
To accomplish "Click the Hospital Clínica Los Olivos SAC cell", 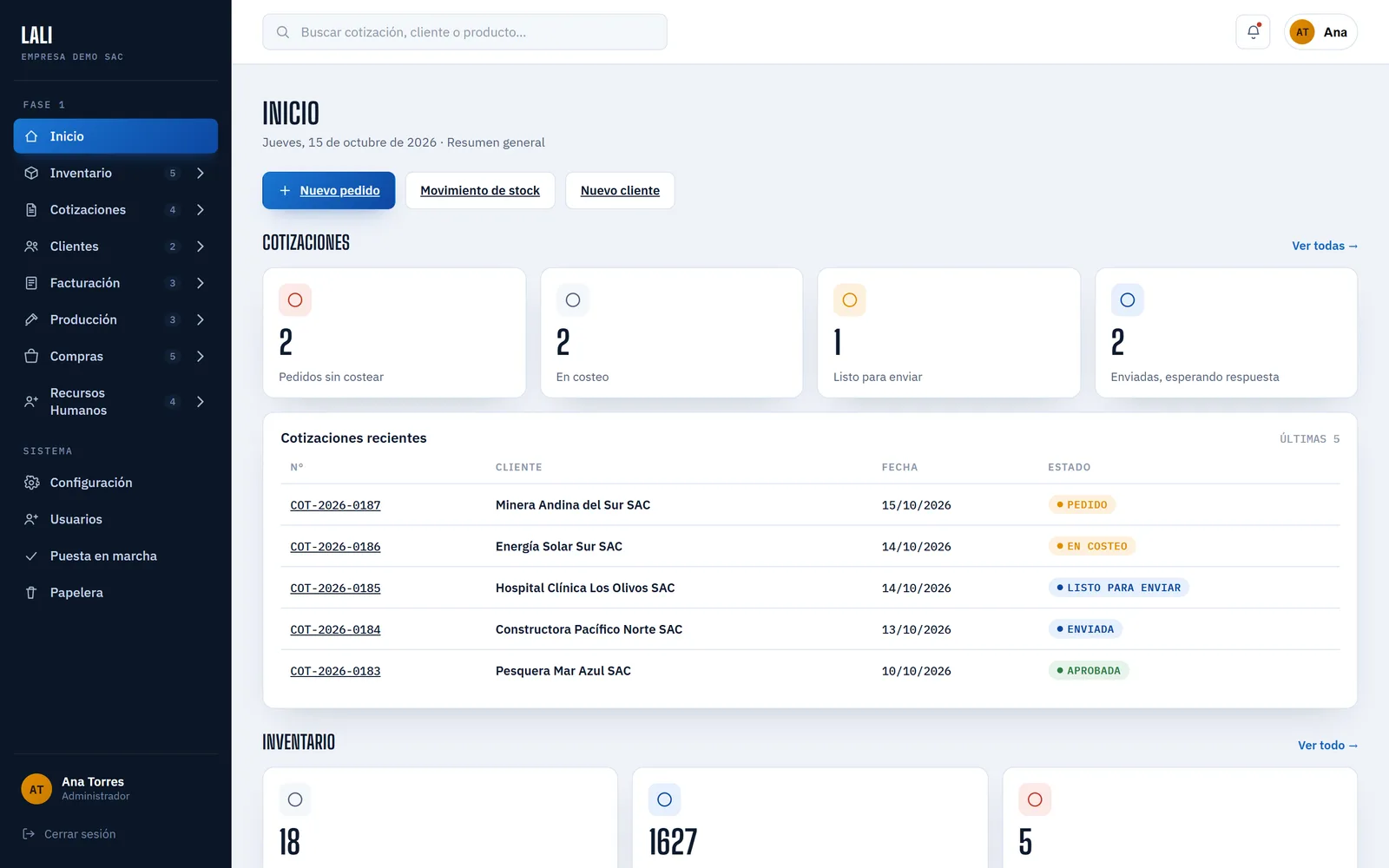I will tap(585, 588).
